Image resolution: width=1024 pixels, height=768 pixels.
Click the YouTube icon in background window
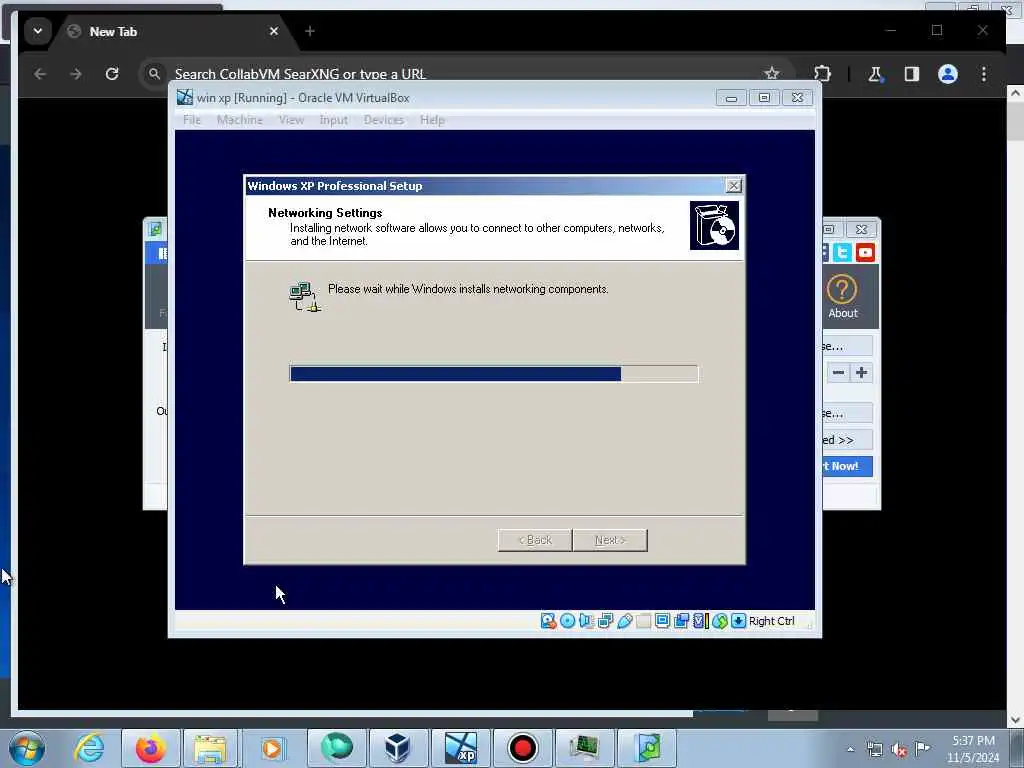865,252
